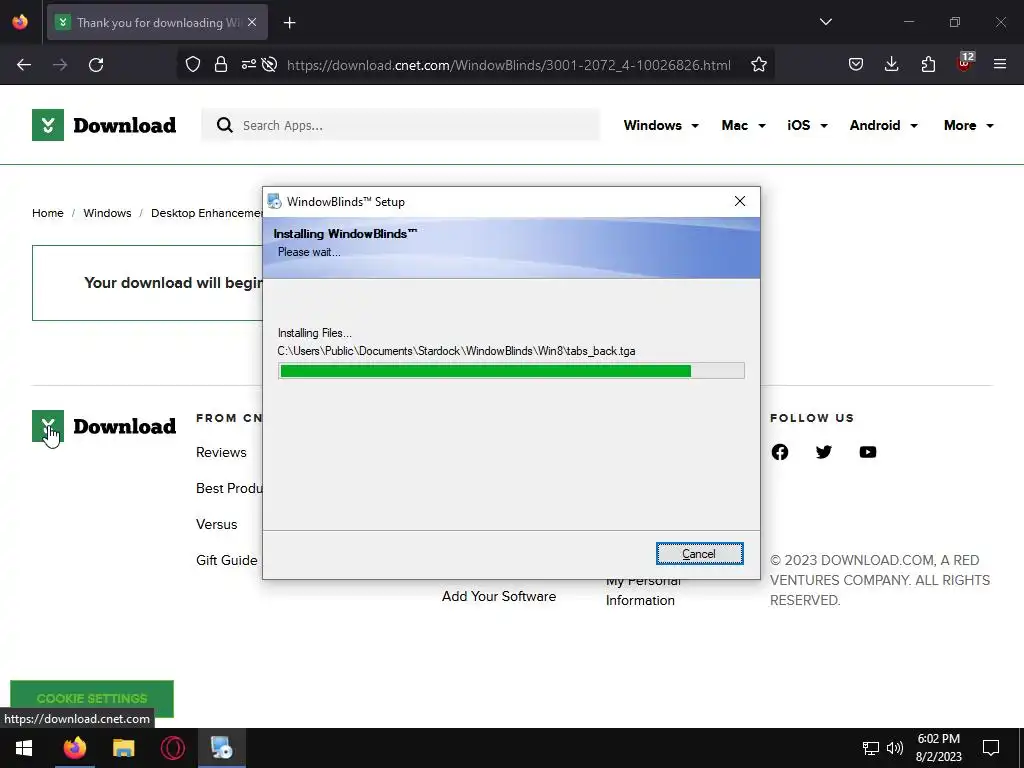
Task: Close the Thank you for downloading tab
Action: click(x=252, y=22)
